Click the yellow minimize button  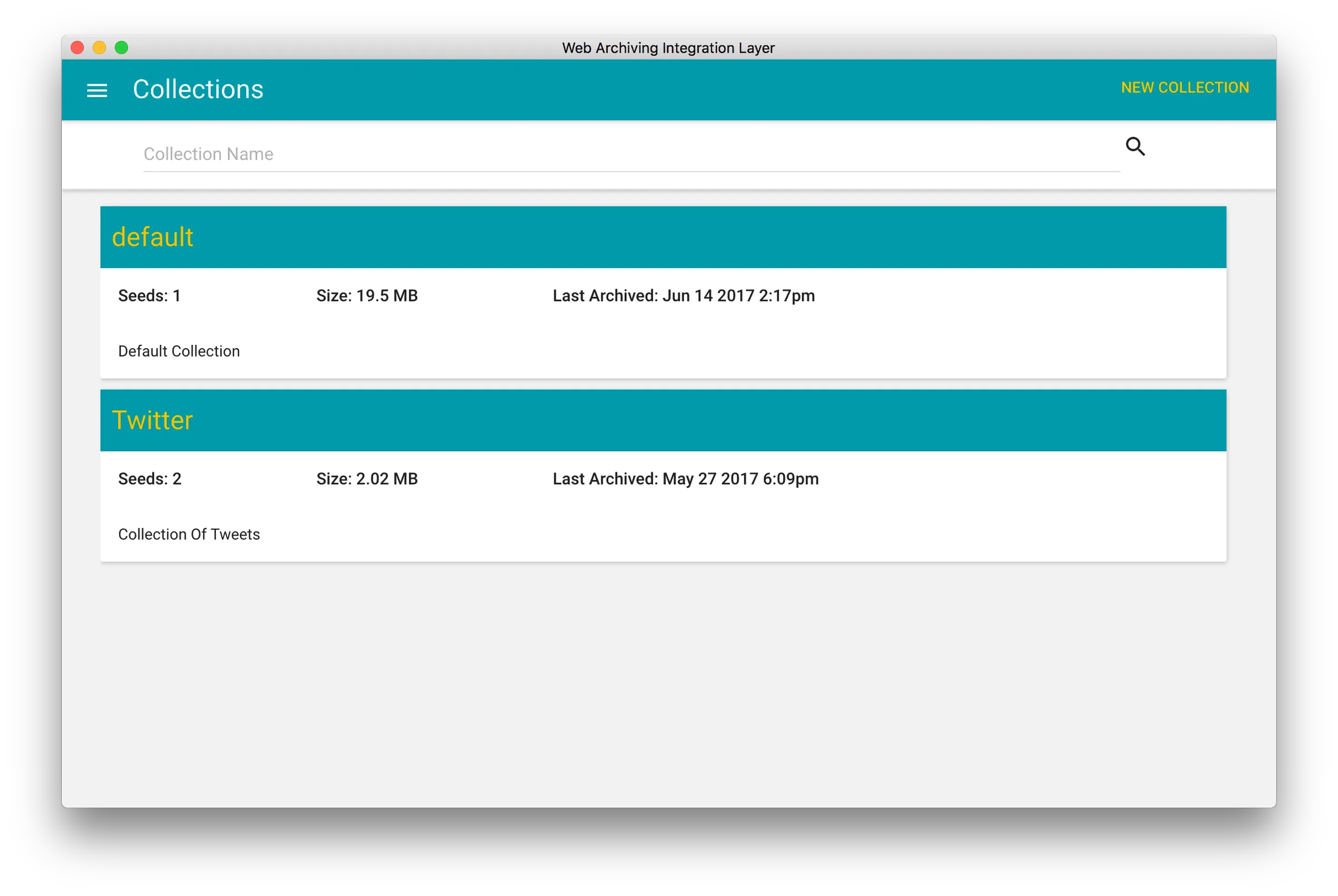99,48
